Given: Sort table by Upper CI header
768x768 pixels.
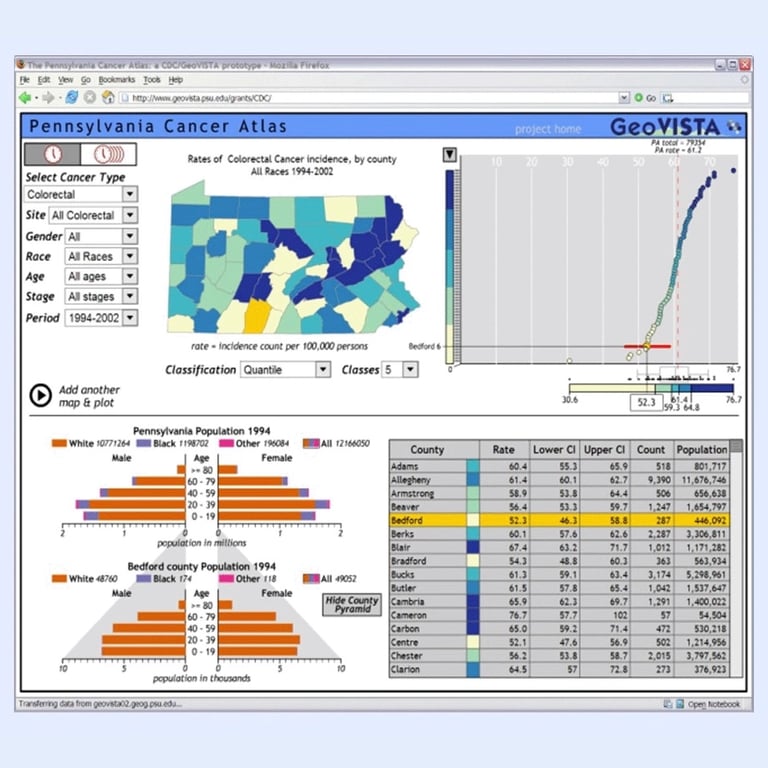Looking at the screenshot, I should (x=604, y=449).
